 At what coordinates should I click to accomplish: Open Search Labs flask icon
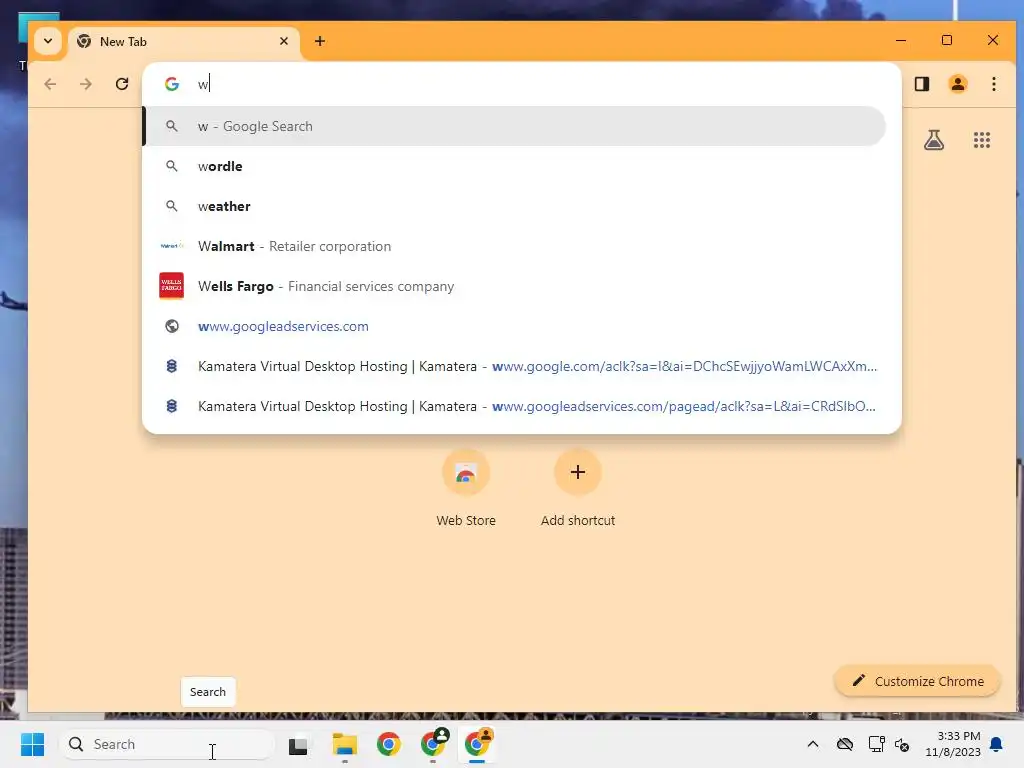[x=934, y=140]
